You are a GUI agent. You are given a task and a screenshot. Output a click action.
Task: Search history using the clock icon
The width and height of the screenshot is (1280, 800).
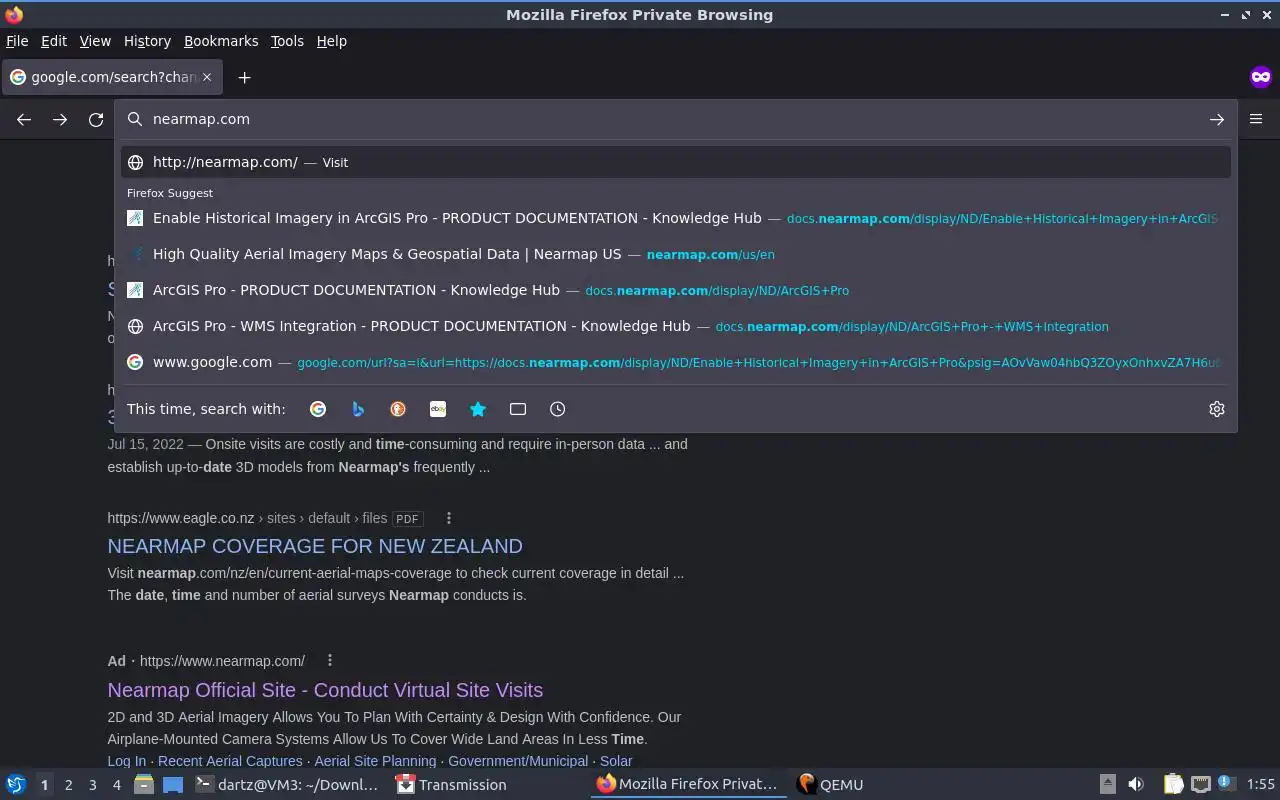[x=558, y=409]
